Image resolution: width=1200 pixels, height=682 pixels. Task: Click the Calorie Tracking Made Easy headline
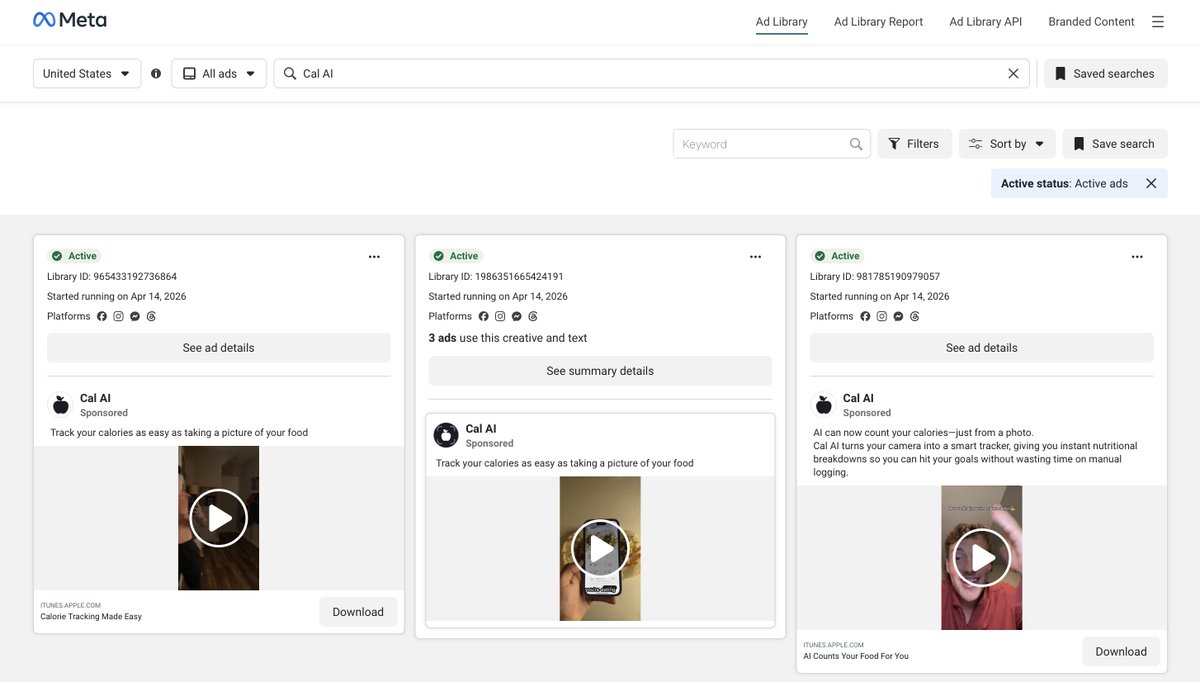(x=91, y=617)
